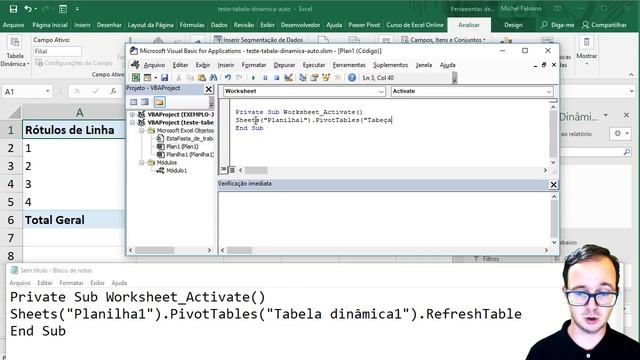Click the Tabela Dinâmica ribbon button
This screenshot has width=640, height=360.
15,52
